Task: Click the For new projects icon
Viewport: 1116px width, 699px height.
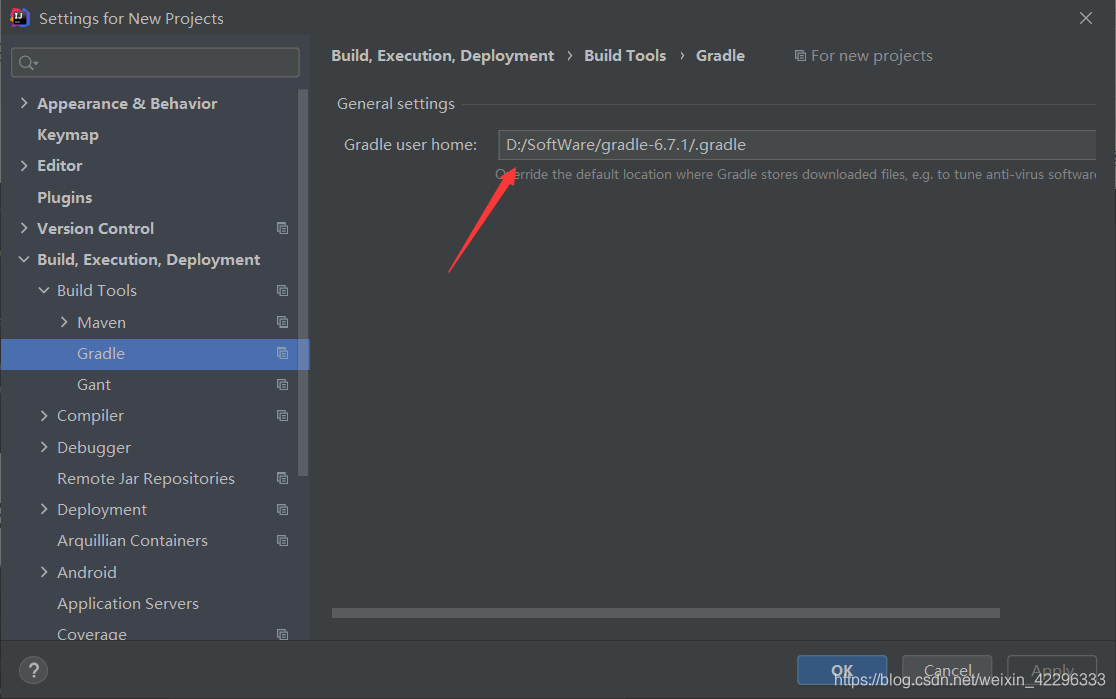Action: (x=800, y=56)
